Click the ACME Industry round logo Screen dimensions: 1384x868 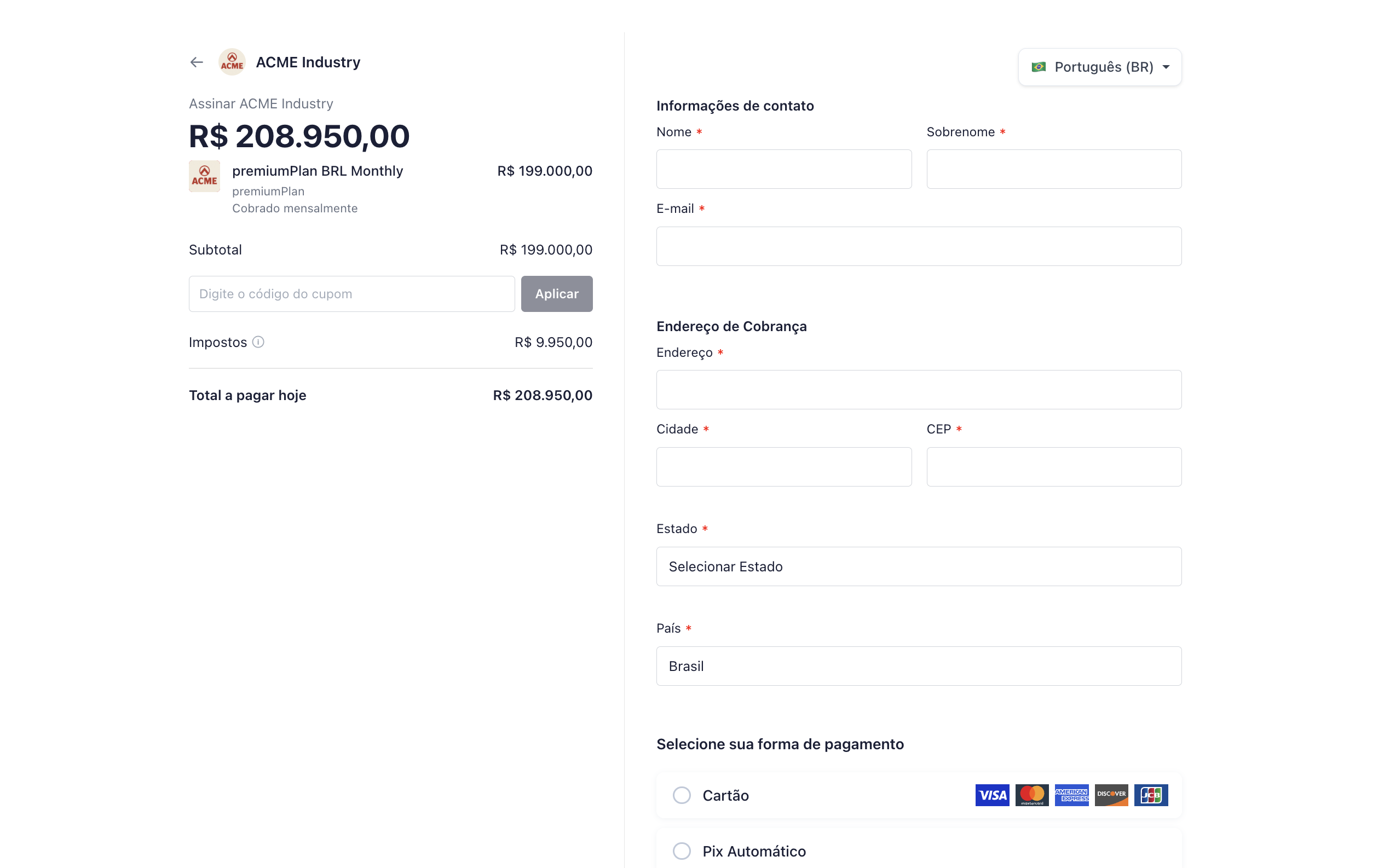pos(232,62)
